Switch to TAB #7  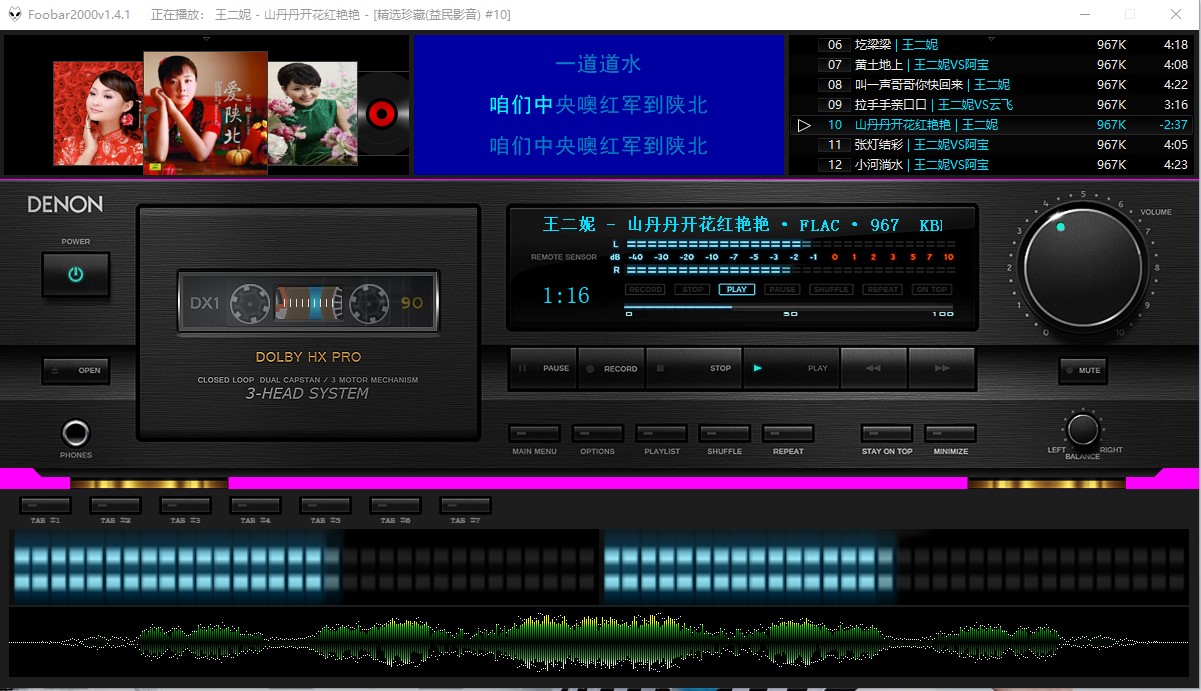tap(465, 506)
